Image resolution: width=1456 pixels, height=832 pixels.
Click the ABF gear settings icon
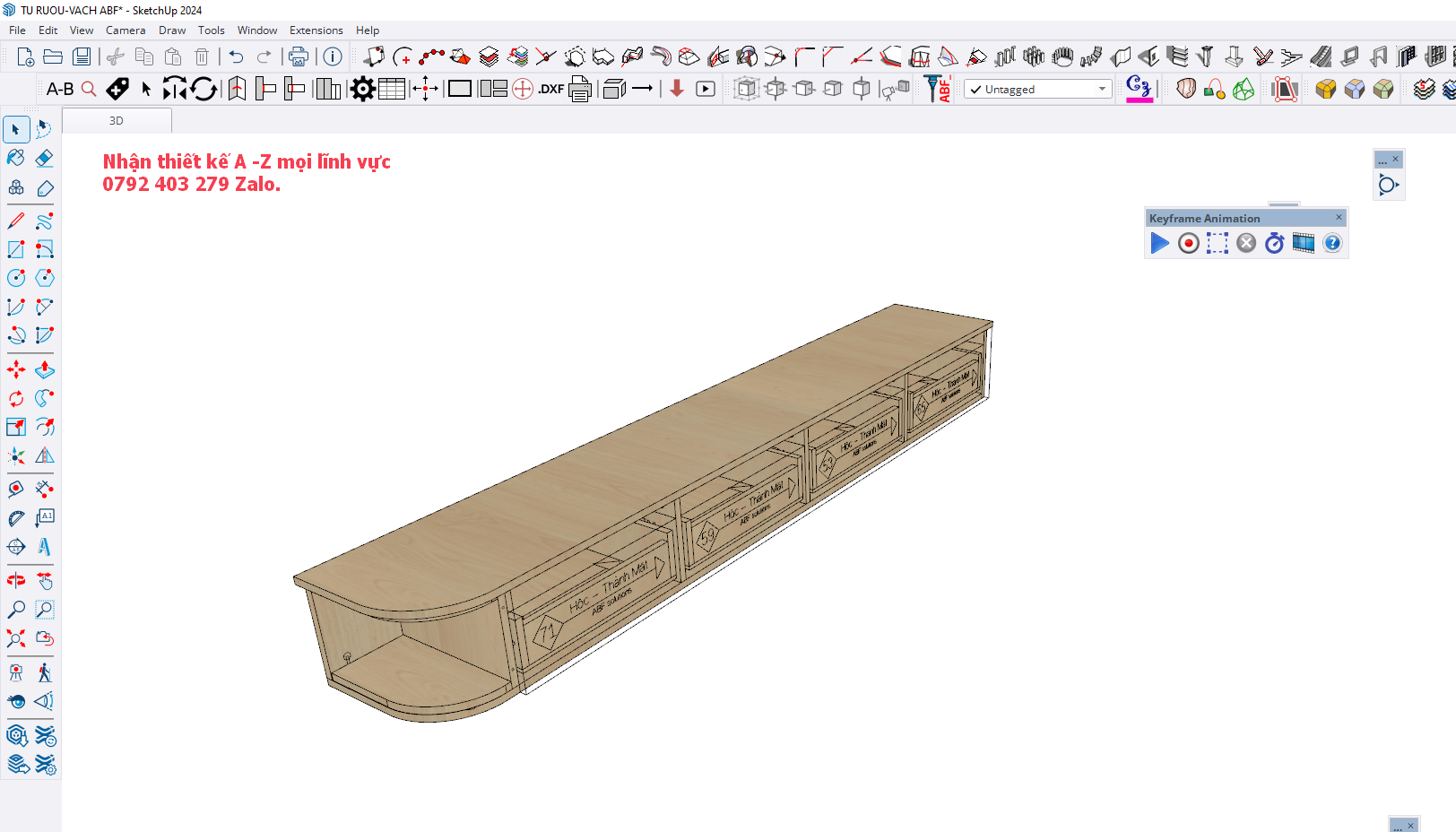point(362,89)
